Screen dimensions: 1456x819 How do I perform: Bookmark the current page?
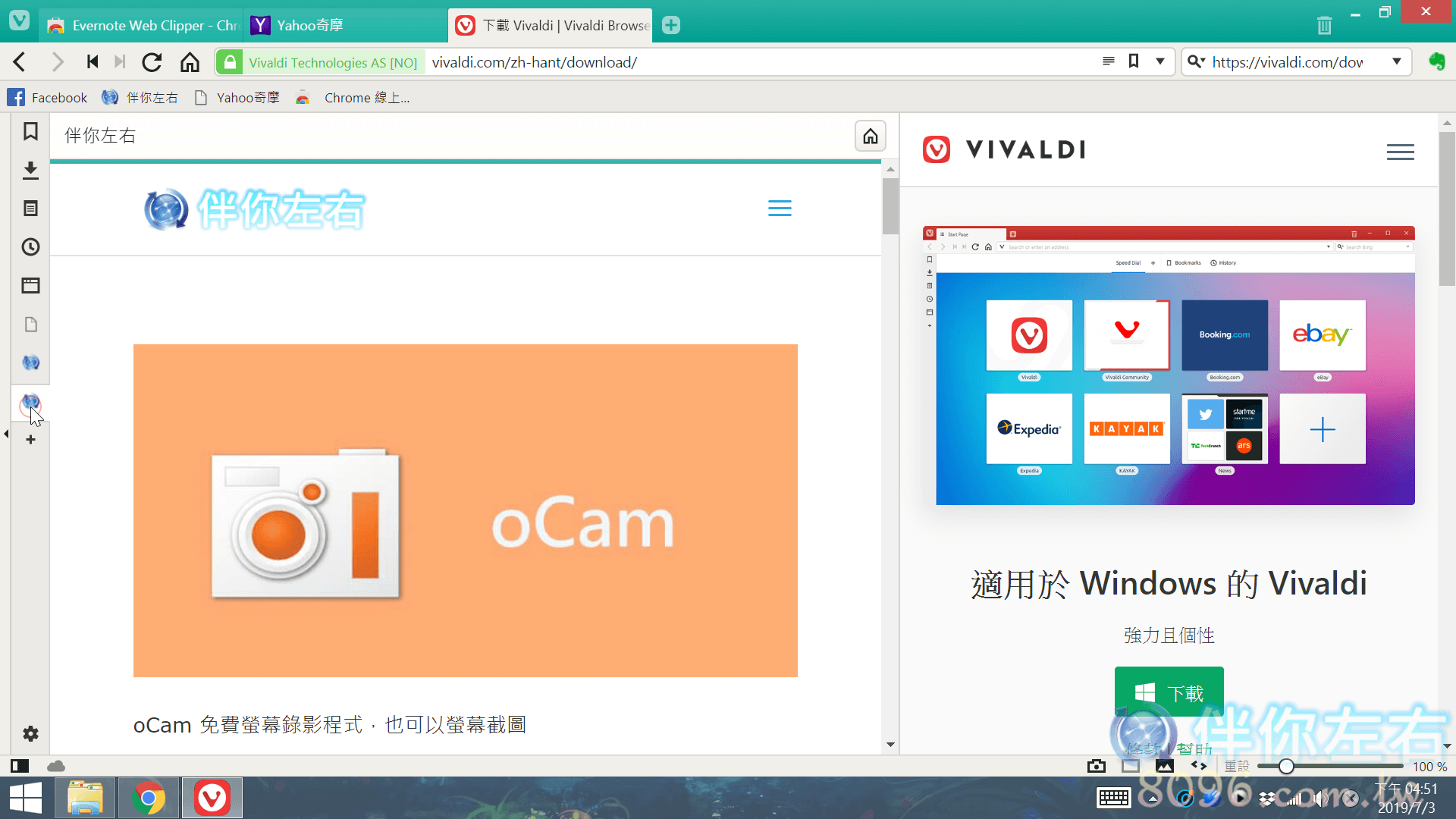pyautogui.click(x=1134, y=61)
